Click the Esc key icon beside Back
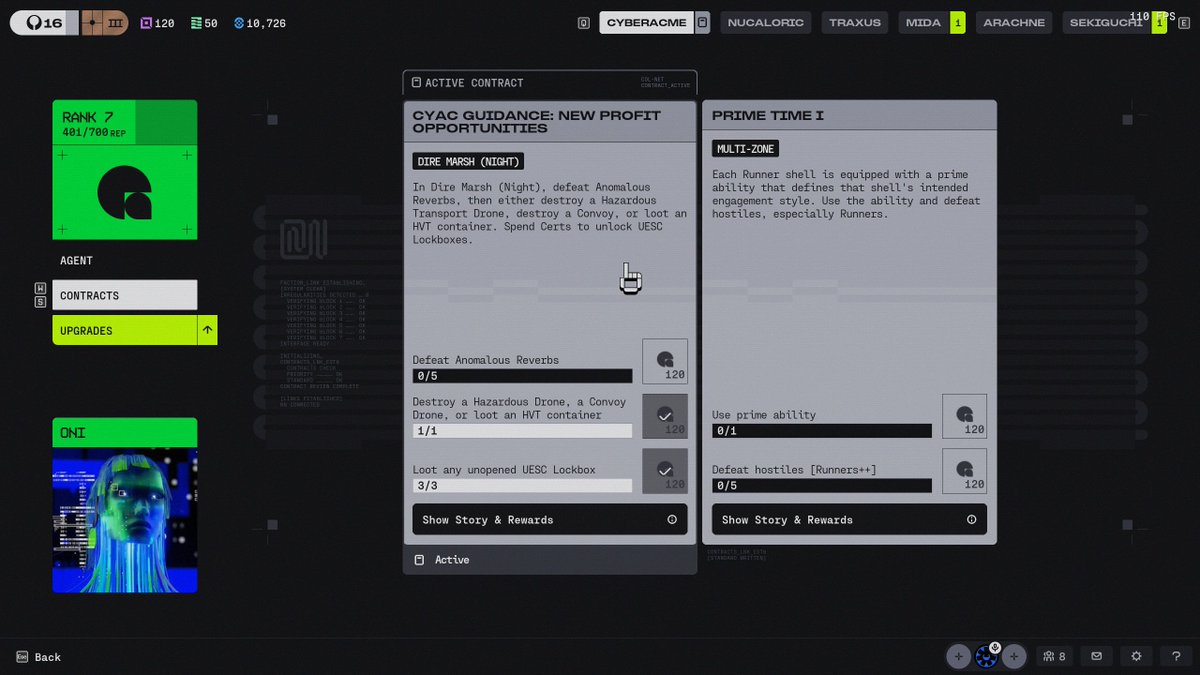 [22, 657]
